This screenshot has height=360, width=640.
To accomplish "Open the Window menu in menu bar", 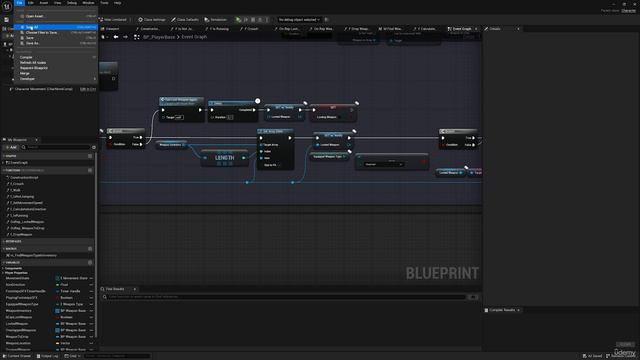I will point(88,3).
